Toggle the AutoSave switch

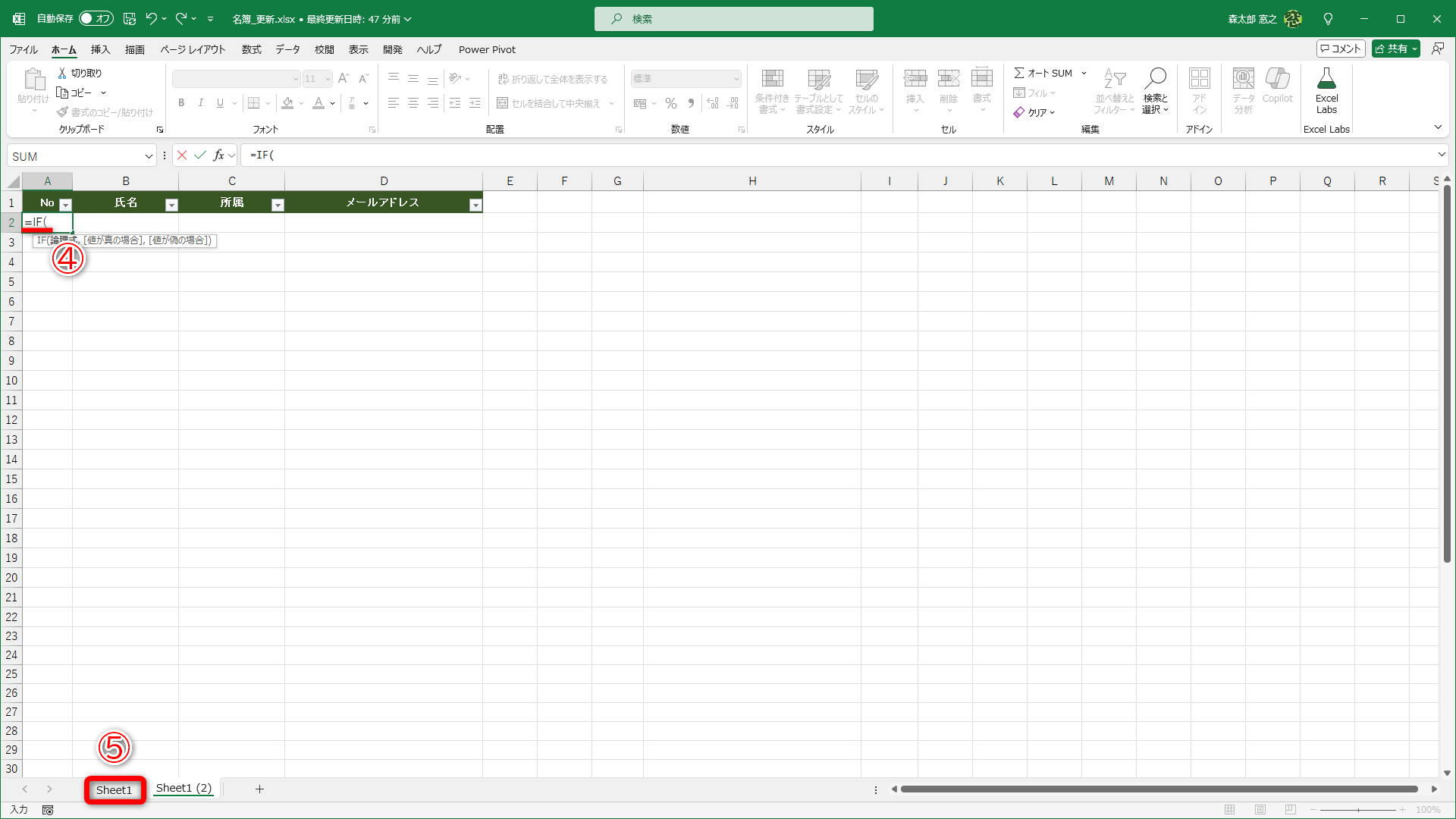pos(96,18)
